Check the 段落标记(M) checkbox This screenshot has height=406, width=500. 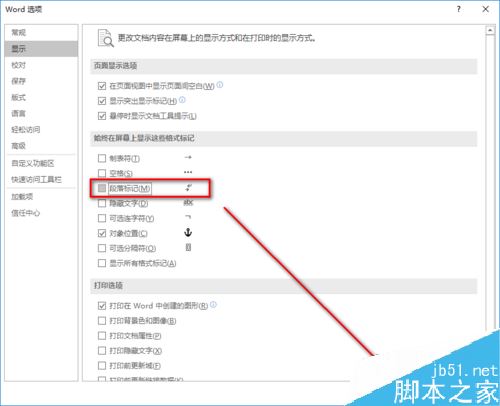click(x=102, y=188)
